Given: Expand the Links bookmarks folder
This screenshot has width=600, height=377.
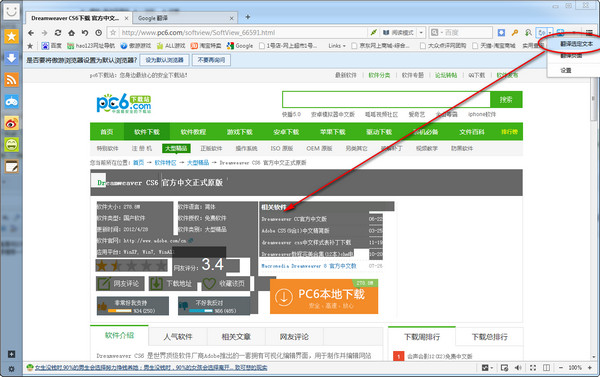Looking at the screenshot, I should pos(337,46).
